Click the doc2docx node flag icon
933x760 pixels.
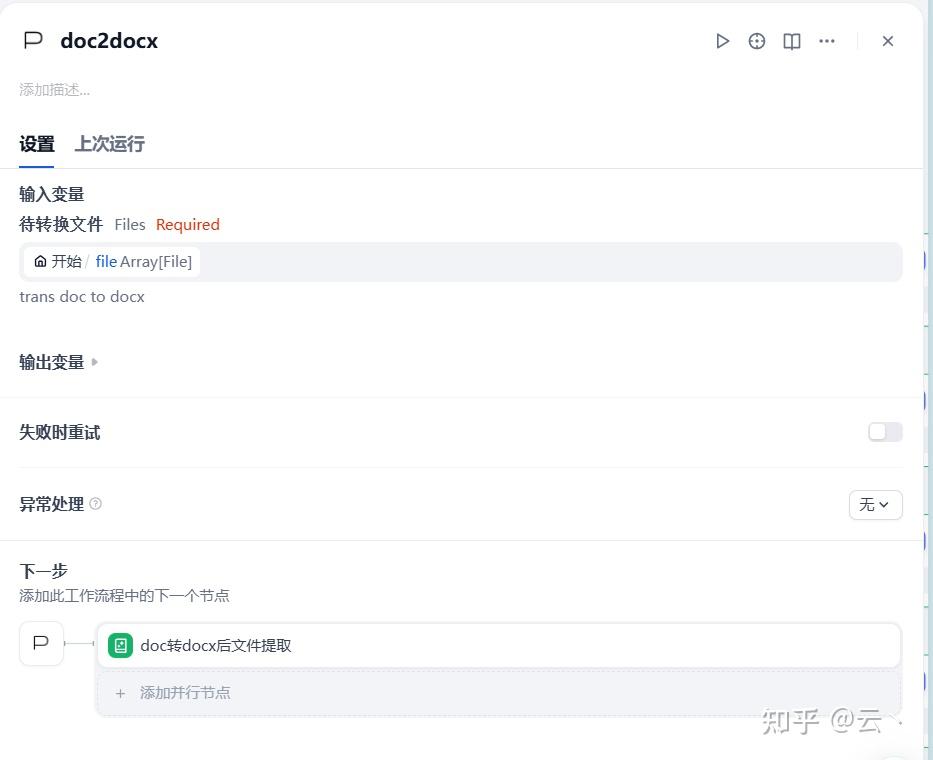tap(33, 40)
